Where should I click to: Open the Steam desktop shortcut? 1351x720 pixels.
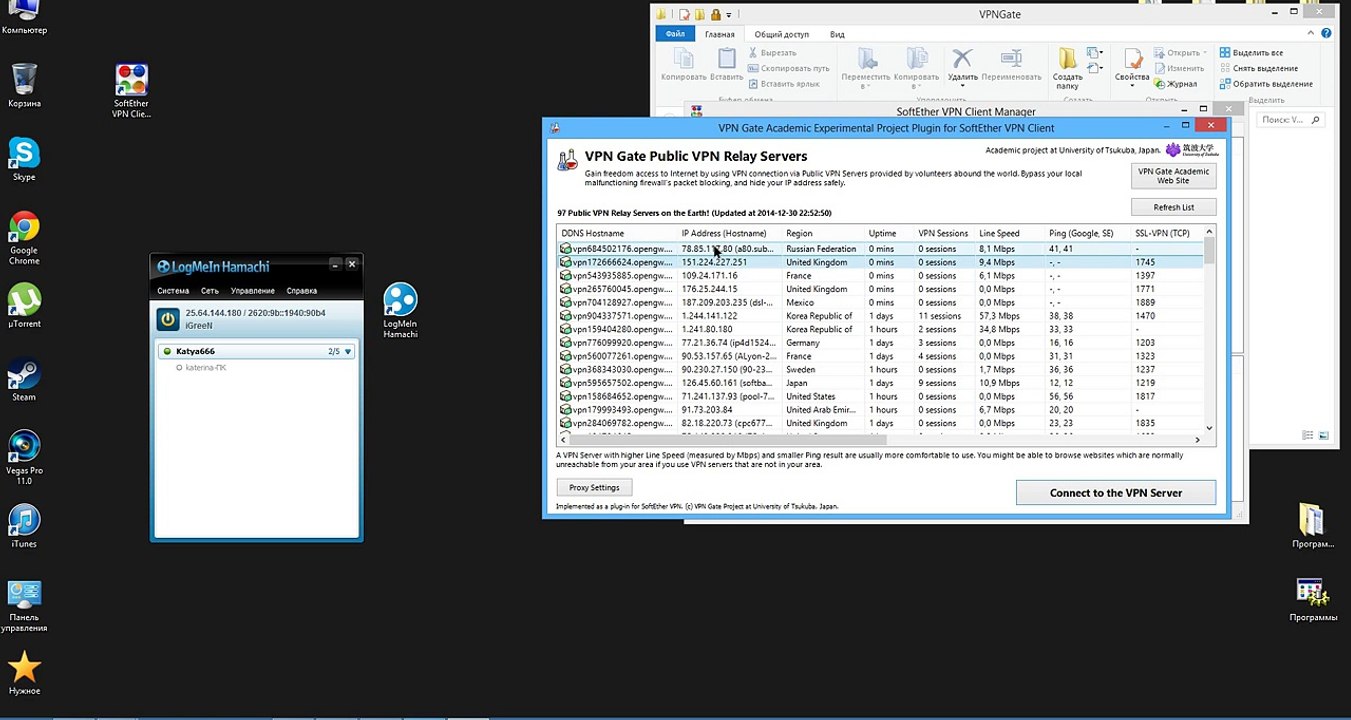click(x=24, y=380)
